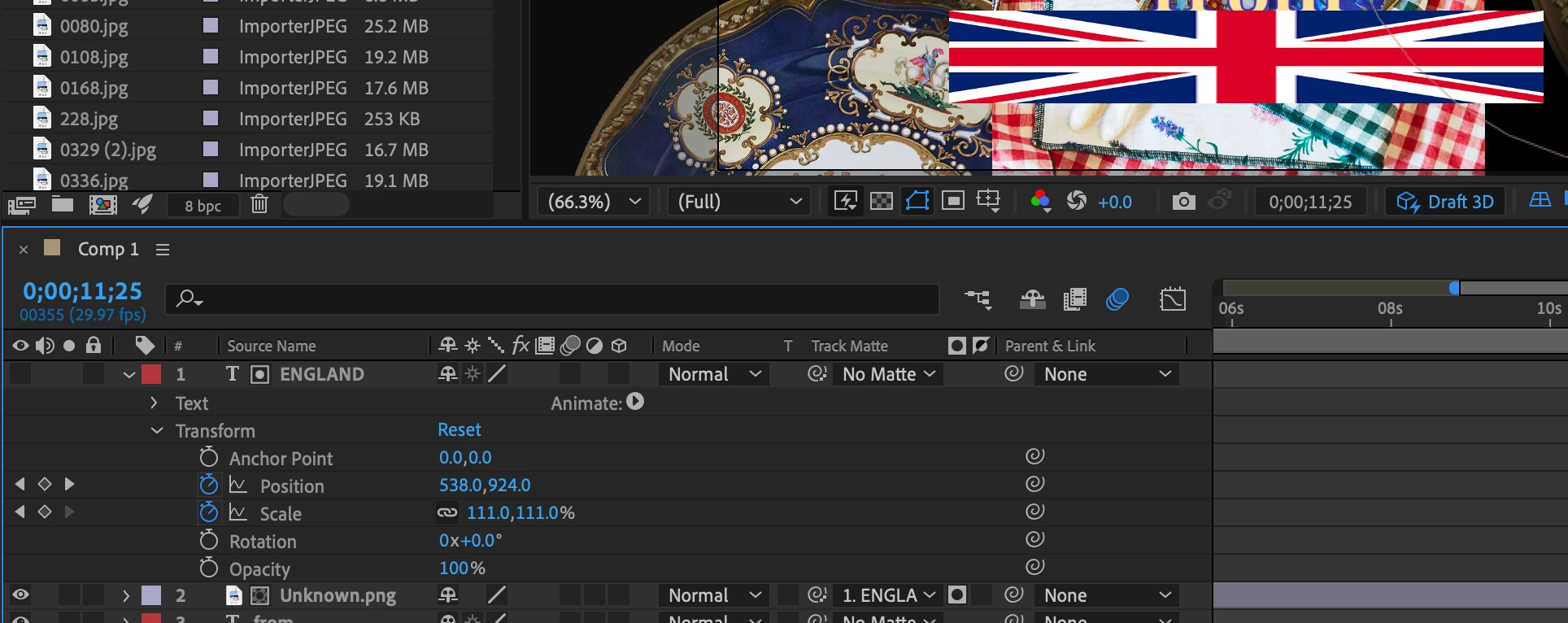Image resolution: width=1568 pixels, height=623 pixels.
Task: Click the label tag column header
Action: (145, 346)
